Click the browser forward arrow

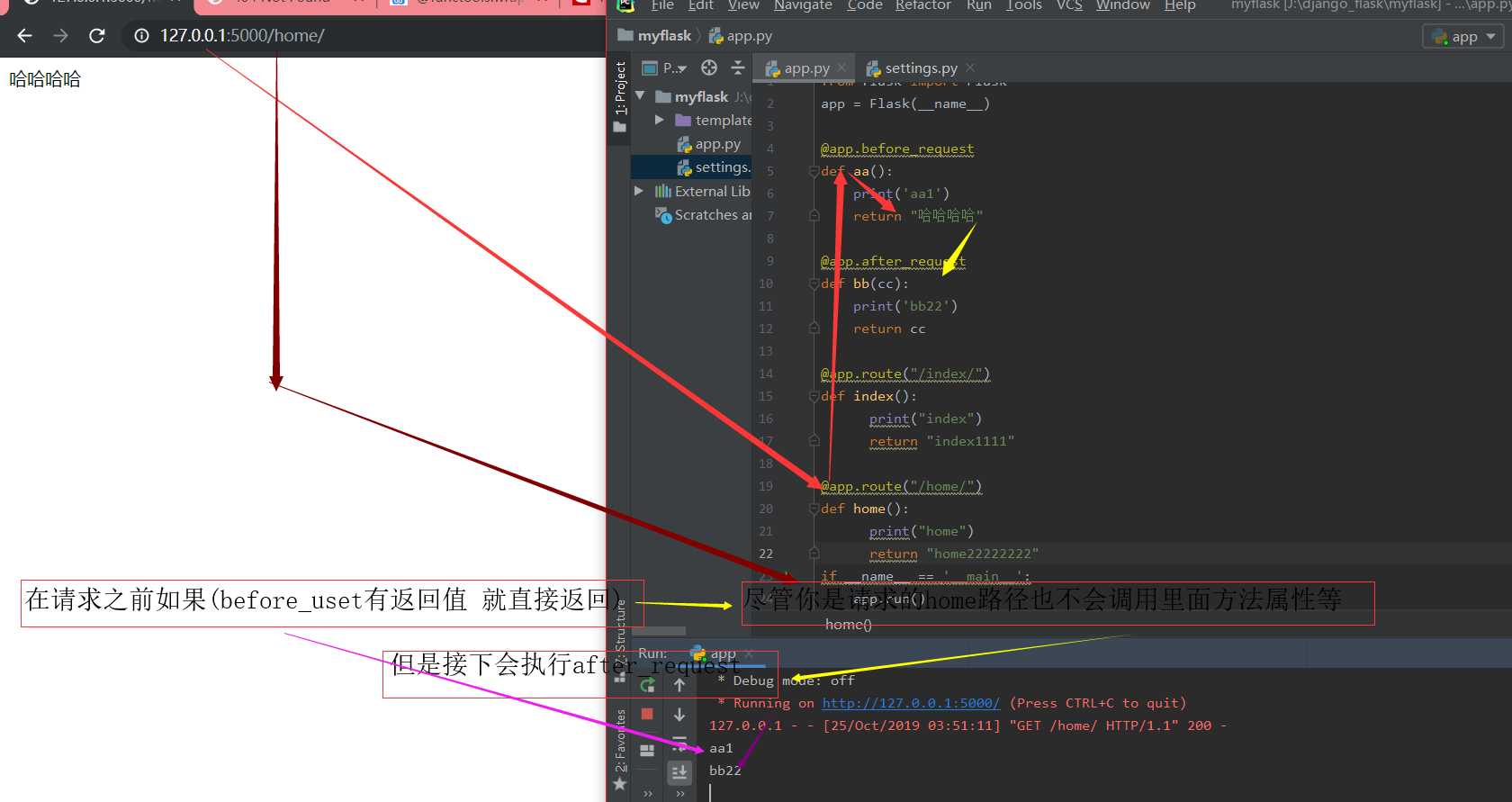[60, 35]
